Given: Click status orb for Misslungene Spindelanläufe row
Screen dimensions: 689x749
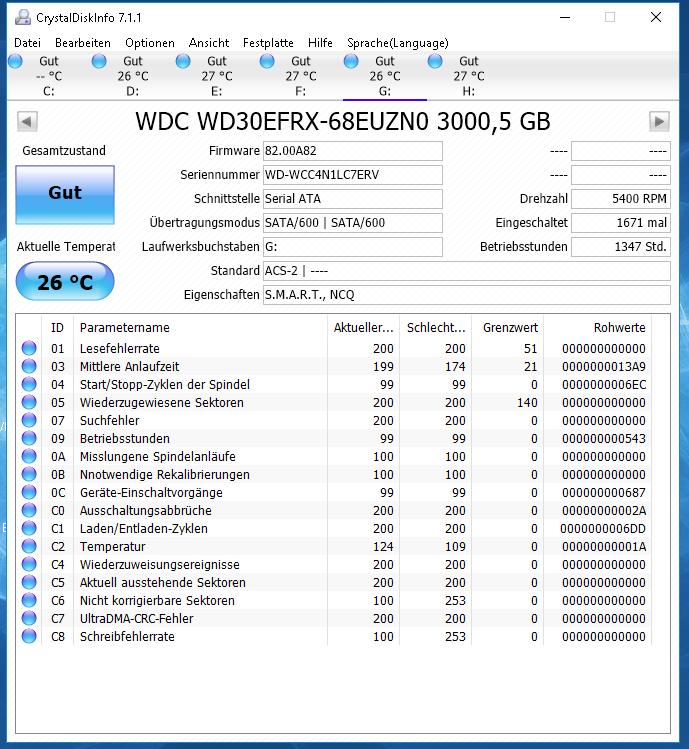Looking at the screenshot, I should click(x=29, y=456).
